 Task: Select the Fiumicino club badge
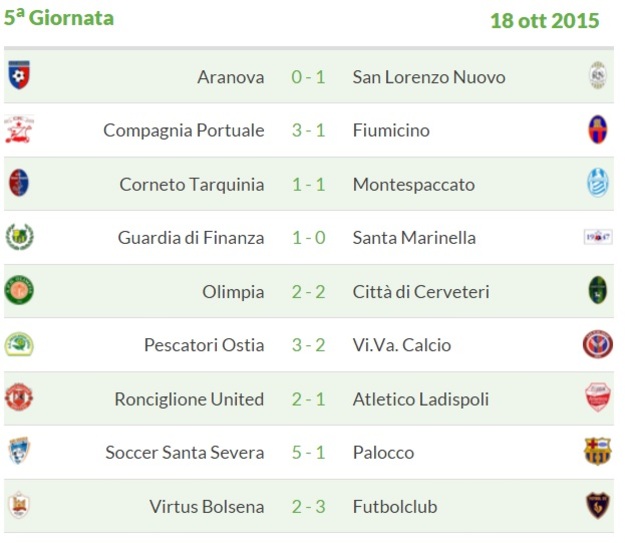click(597, 129)
